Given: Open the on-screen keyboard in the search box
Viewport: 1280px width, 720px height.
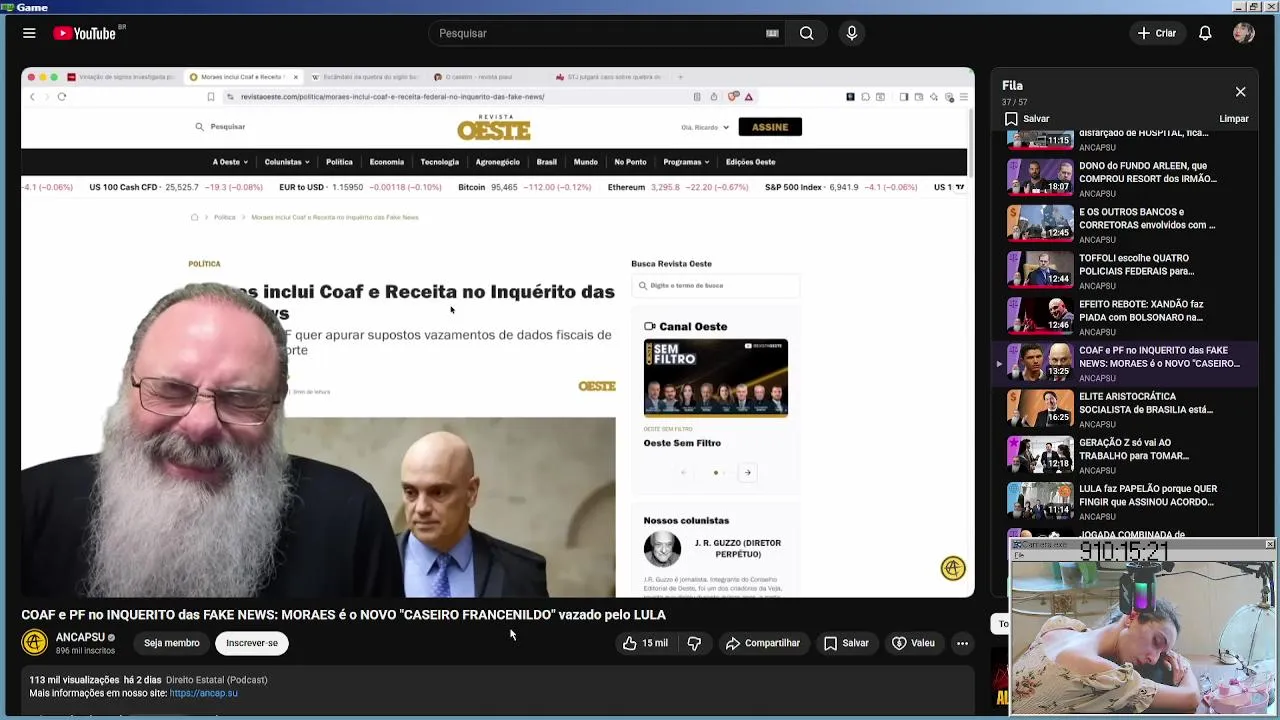Looking at the screenshot, I should click(x=772, y=33).
